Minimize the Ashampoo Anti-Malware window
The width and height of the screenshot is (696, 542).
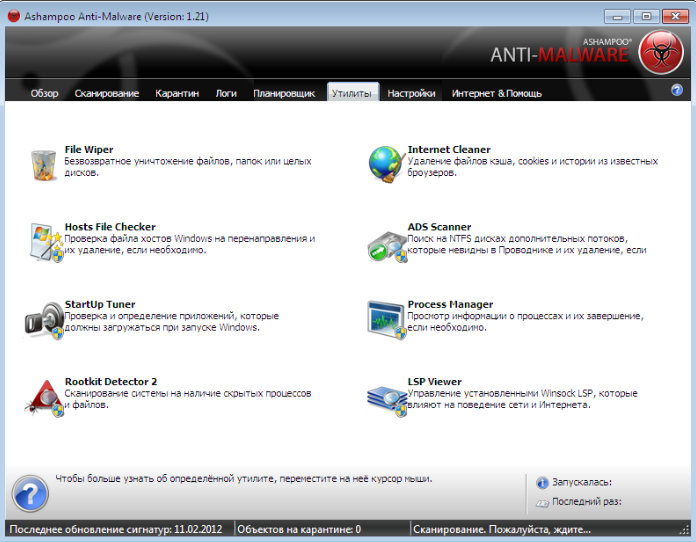click(617, 17)
